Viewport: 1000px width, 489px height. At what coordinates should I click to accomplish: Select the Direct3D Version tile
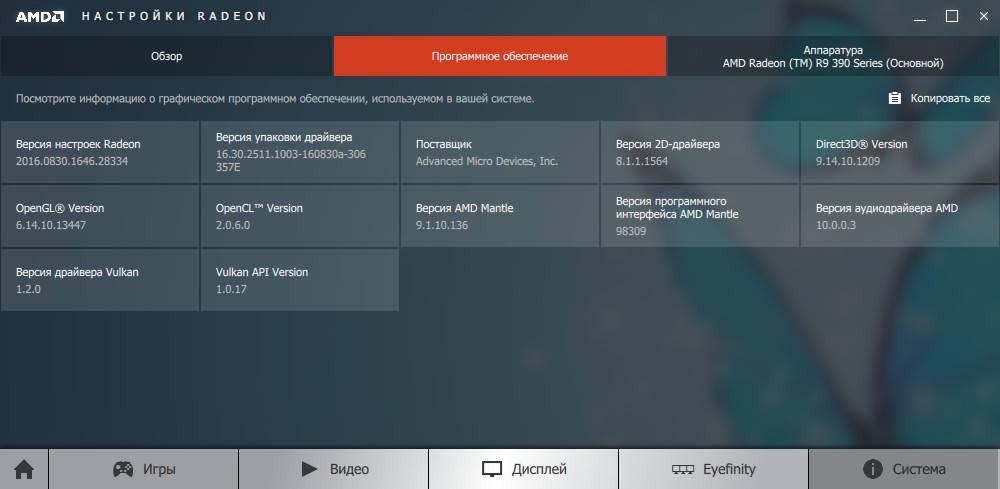coord(900,152)
